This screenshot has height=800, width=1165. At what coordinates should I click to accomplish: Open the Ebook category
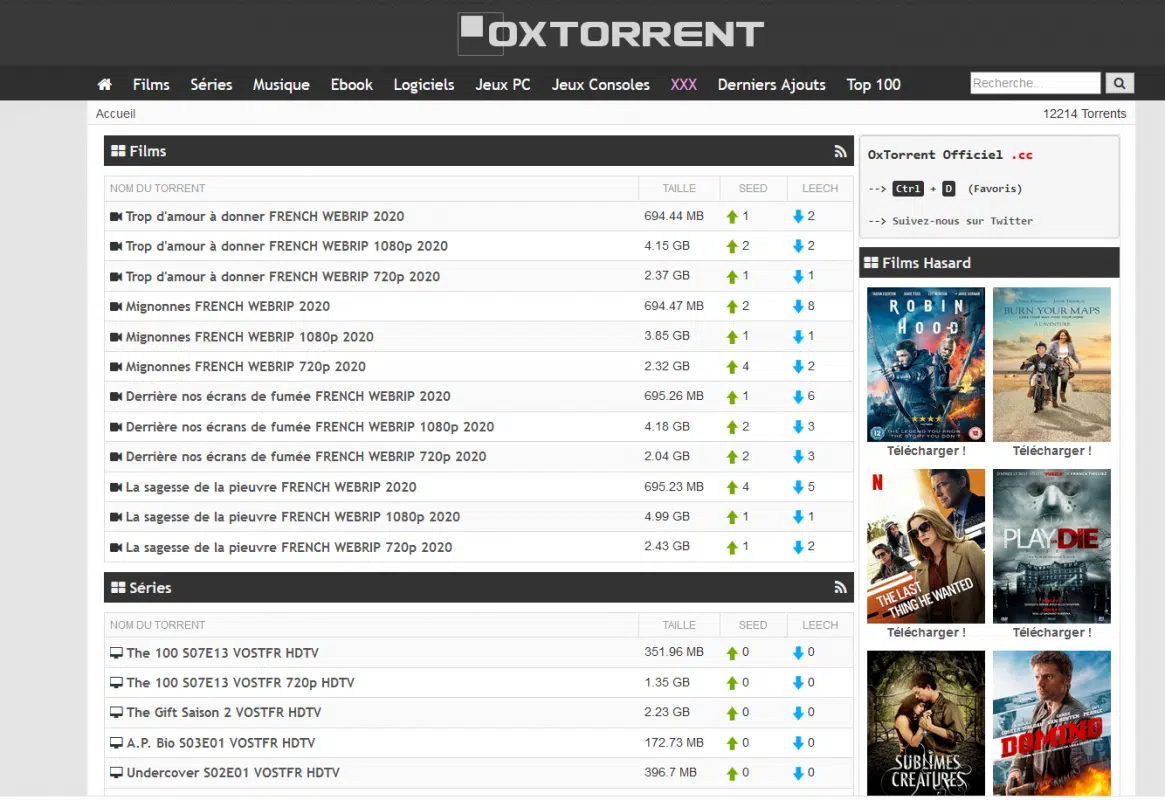[x=351, y=85]
